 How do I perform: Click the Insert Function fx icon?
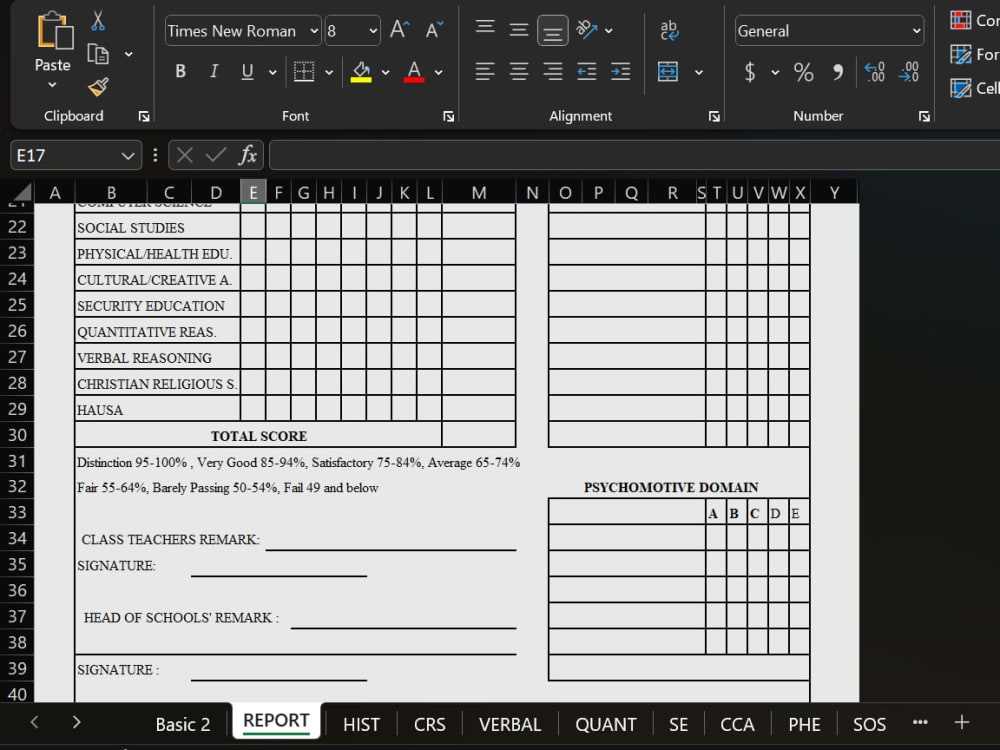[x=247, y=155]
